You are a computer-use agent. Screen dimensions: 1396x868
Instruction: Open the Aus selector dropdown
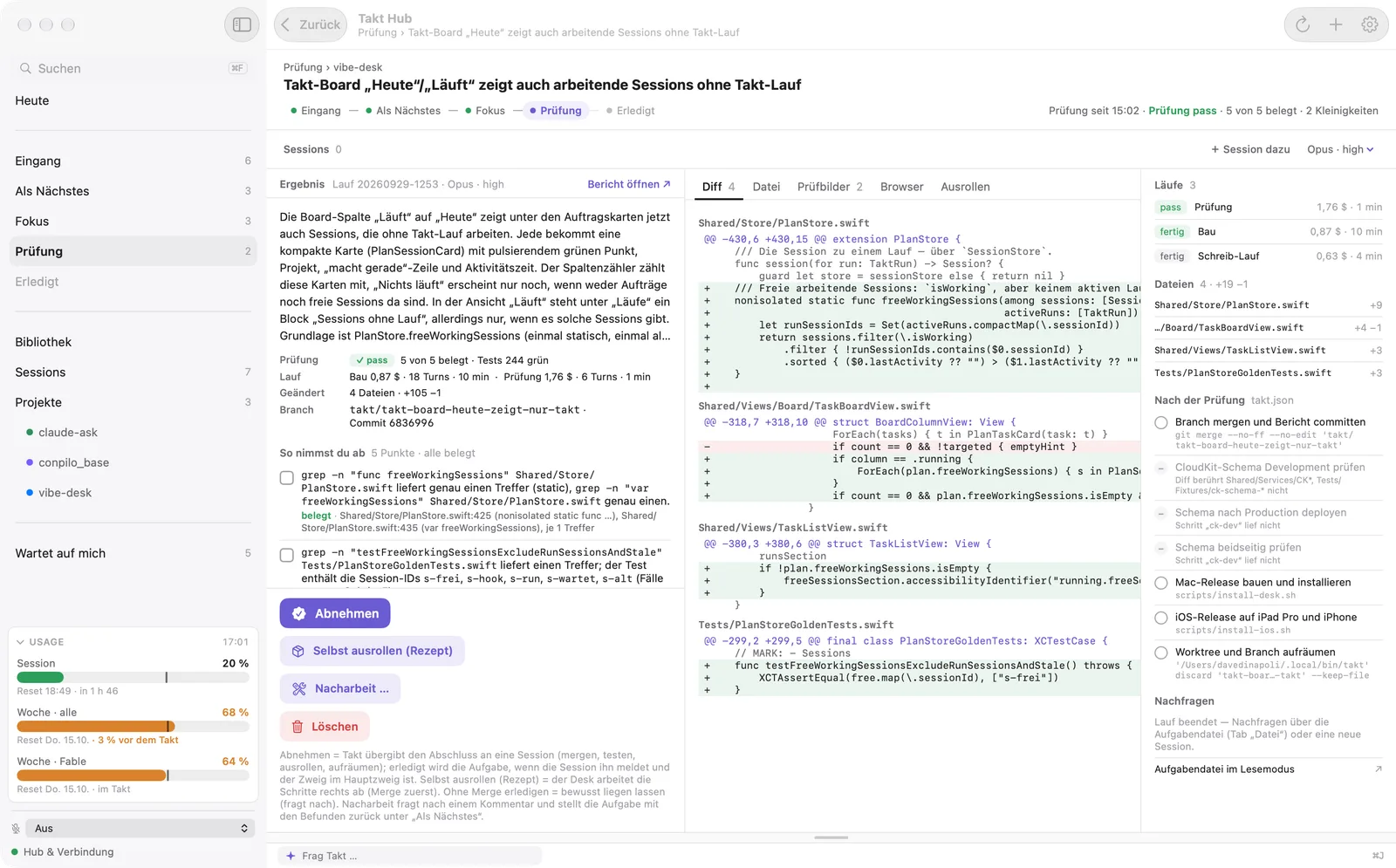coord(140,829)
